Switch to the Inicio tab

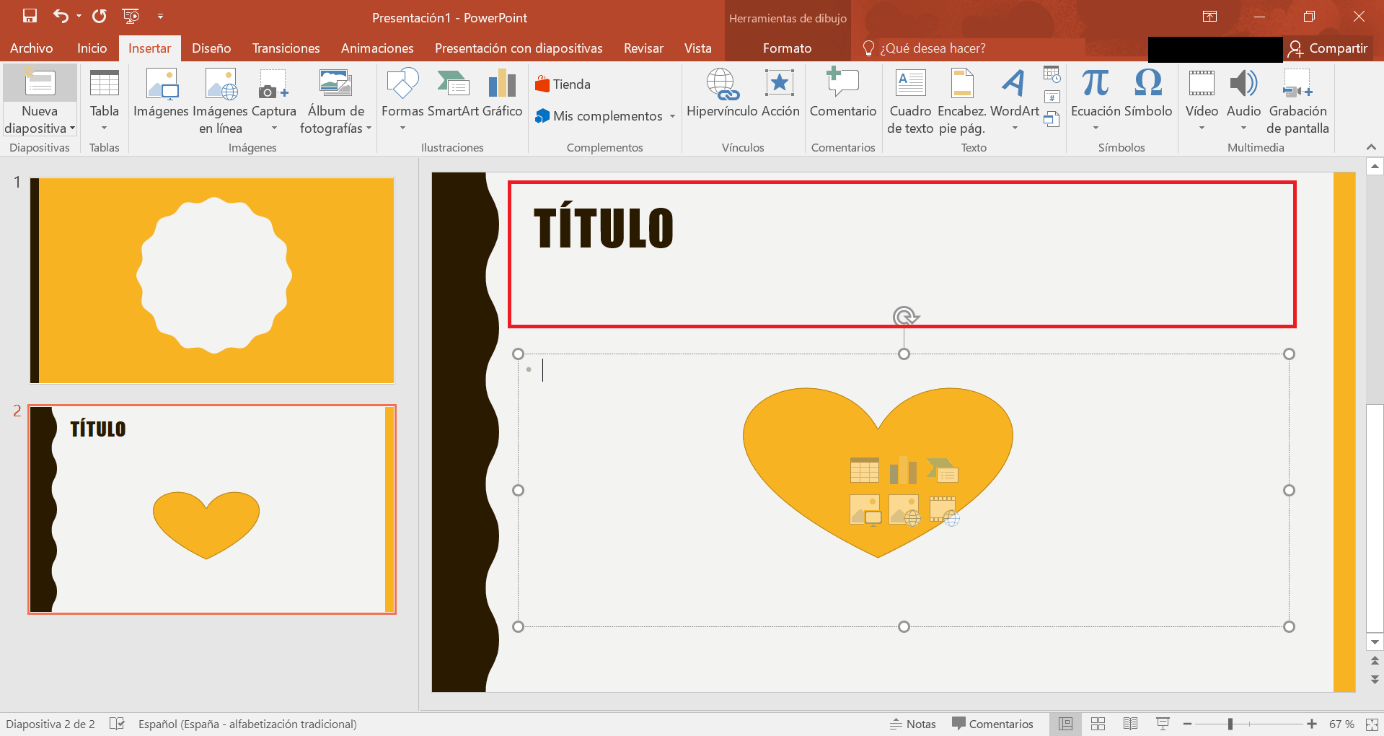[x=92, y=48]
